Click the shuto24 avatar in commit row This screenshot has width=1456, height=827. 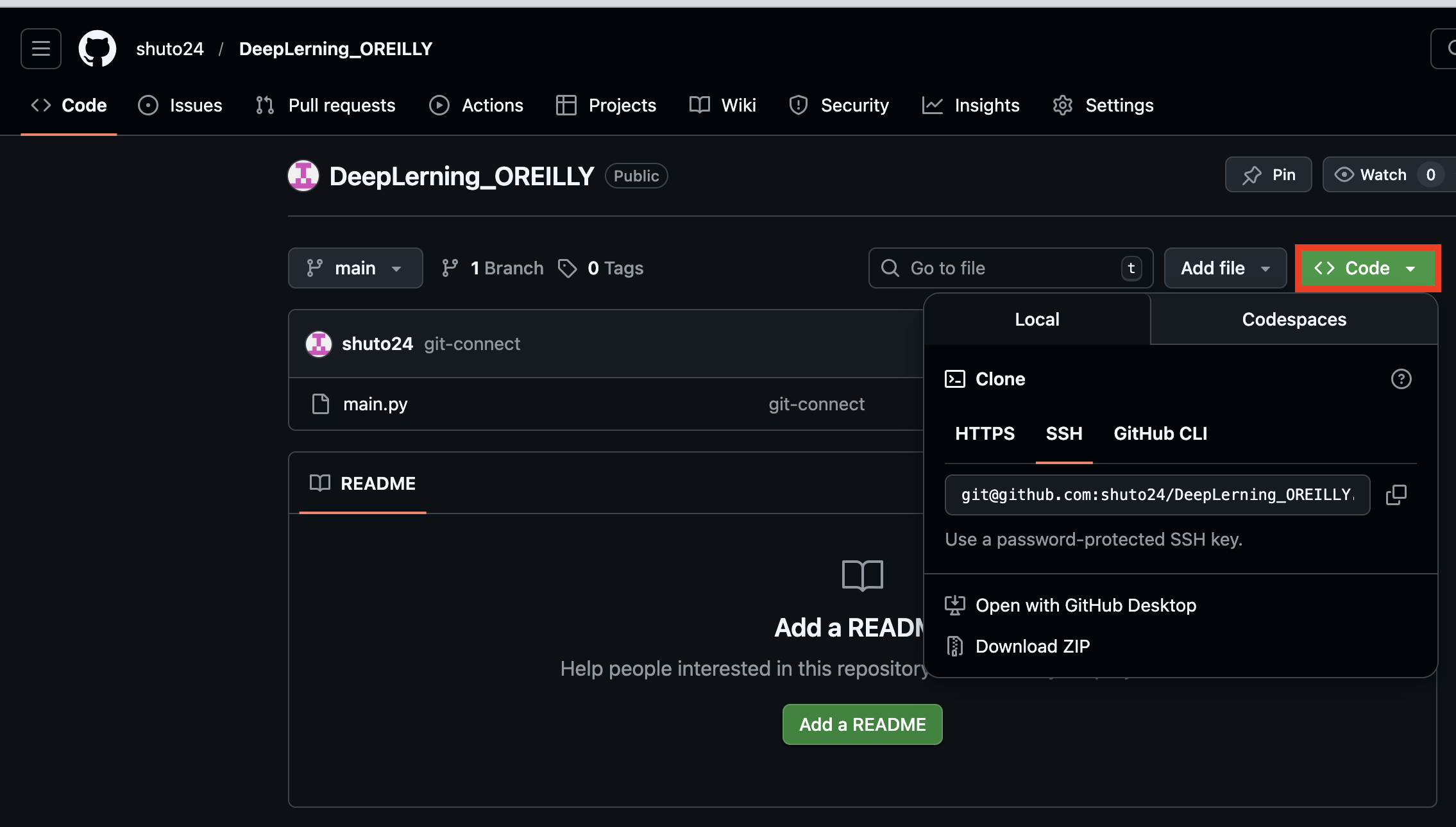pos(318,344)
